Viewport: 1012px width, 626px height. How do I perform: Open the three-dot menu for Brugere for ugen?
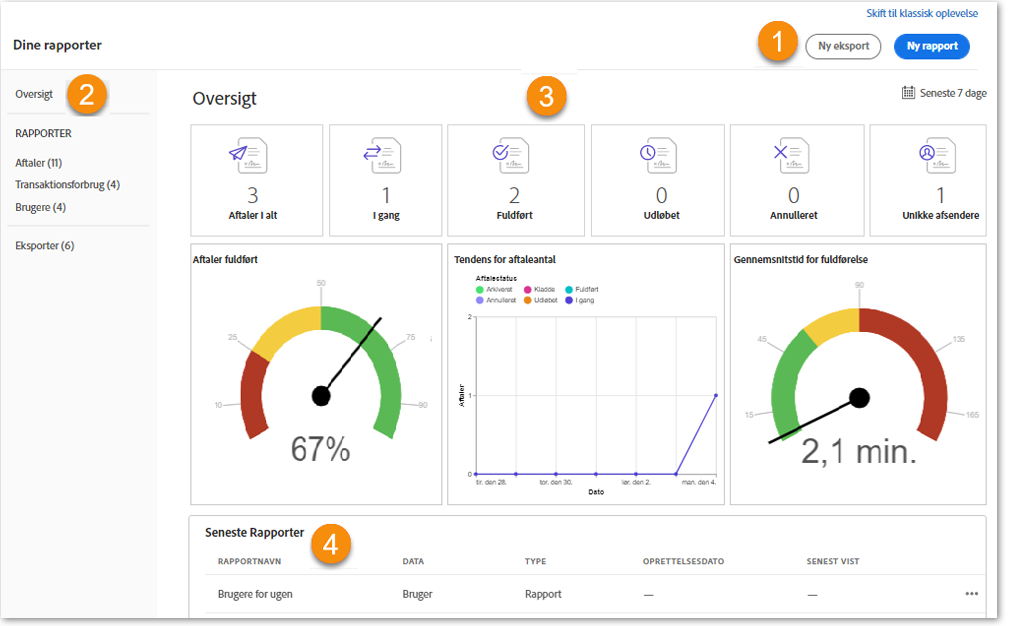click(x=971, y=594)
